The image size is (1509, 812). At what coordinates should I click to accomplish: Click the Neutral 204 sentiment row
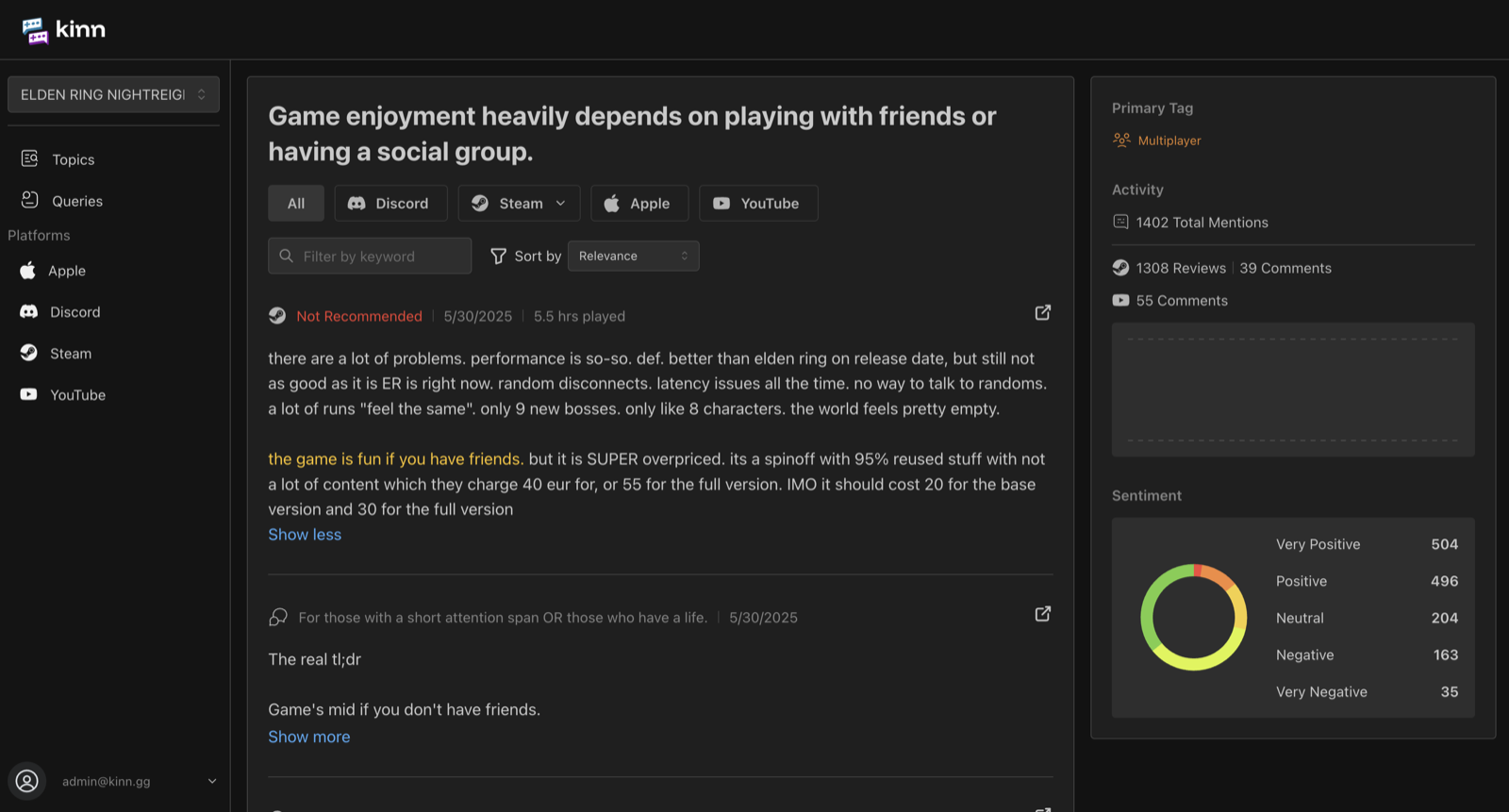coord(1367,618)
